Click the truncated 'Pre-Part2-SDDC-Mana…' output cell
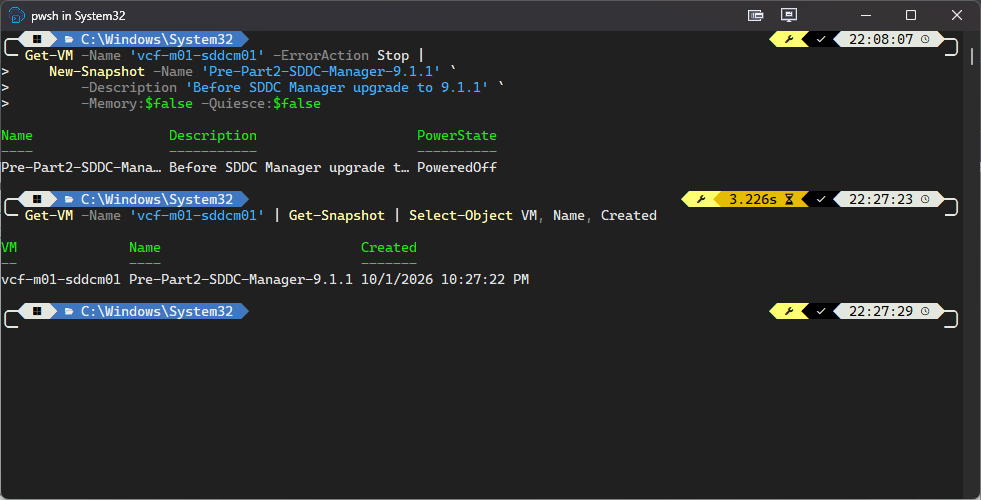 pos(81,167)
